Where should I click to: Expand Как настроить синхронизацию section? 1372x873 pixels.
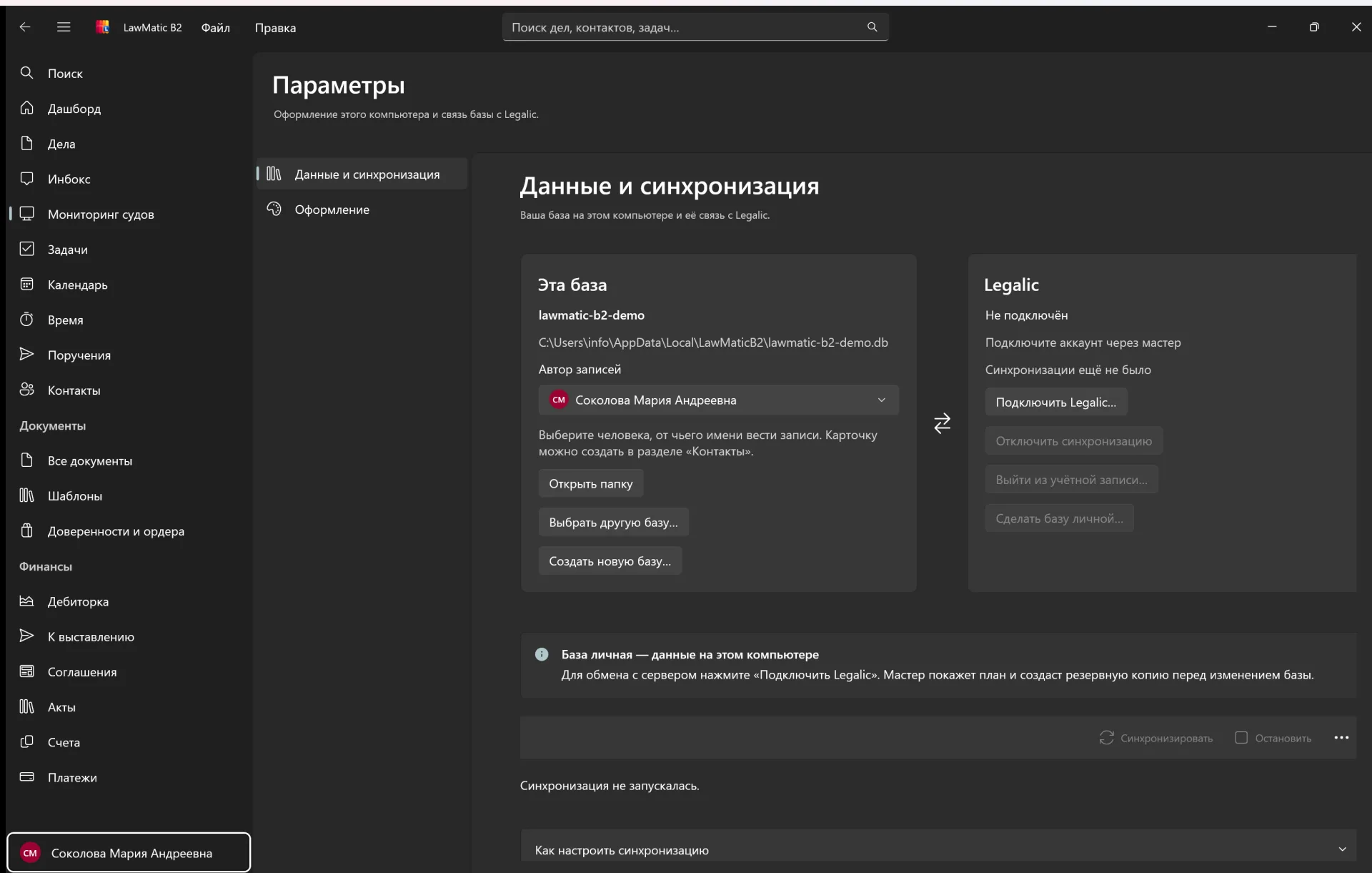point(938,849)
